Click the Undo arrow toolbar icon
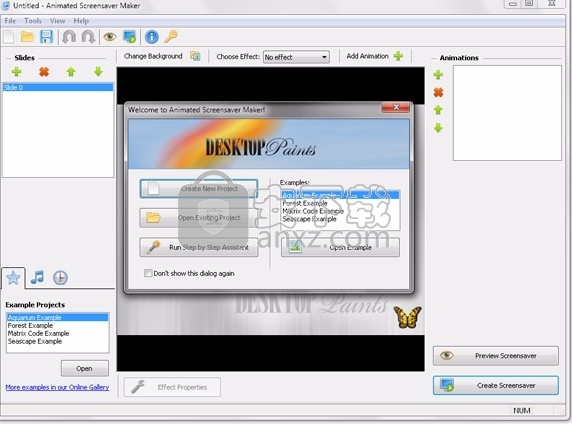This screenshot has width=572, height=424. (69, 37)
